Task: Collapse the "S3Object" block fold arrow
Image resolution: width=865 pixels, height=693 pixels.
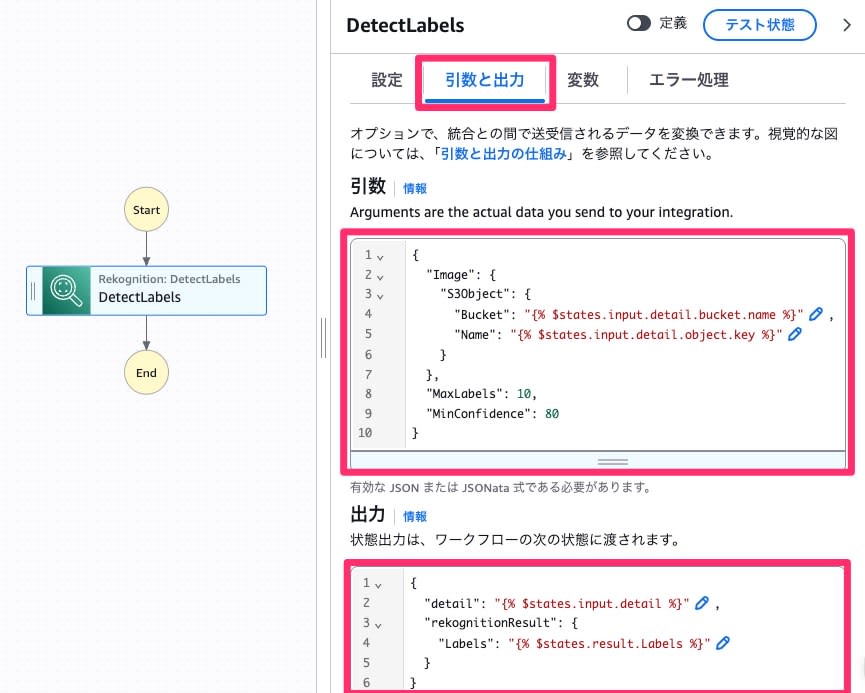Action: click(x=380, y=296)
